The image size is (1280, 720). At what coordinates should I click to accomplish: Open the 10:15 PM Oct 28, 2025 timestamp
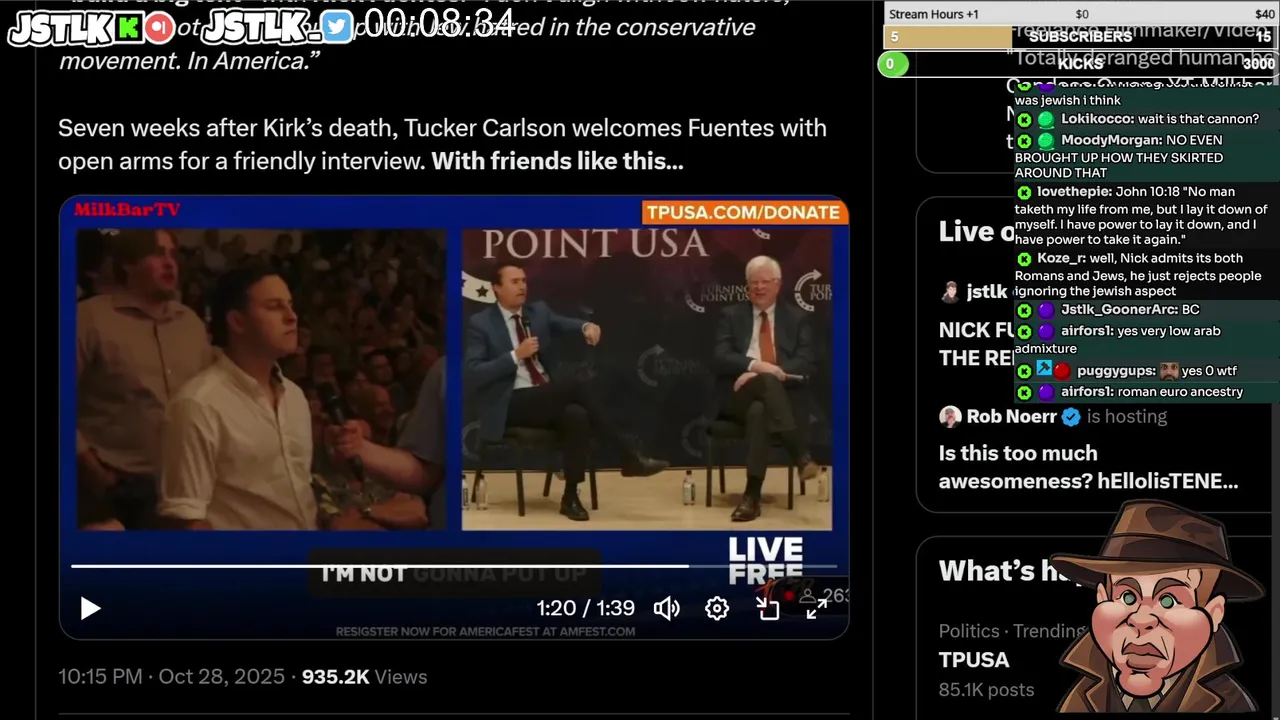[171, 677]
